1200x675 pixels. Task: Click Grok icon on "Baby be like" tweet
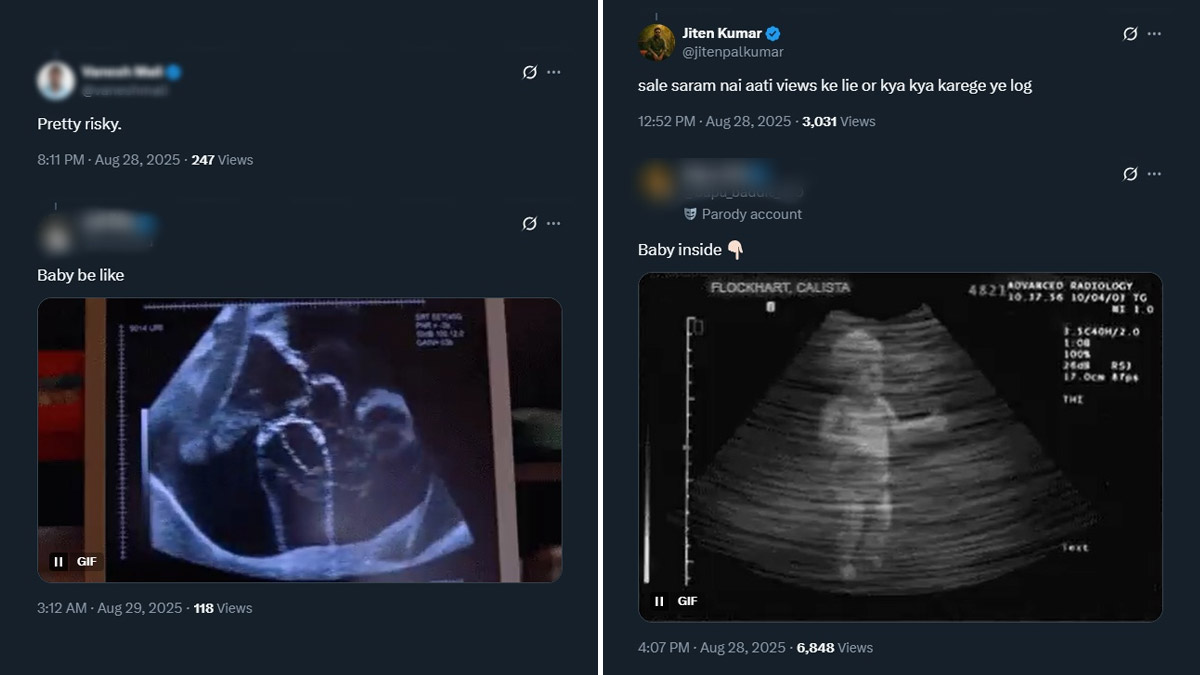coord(530,224)
